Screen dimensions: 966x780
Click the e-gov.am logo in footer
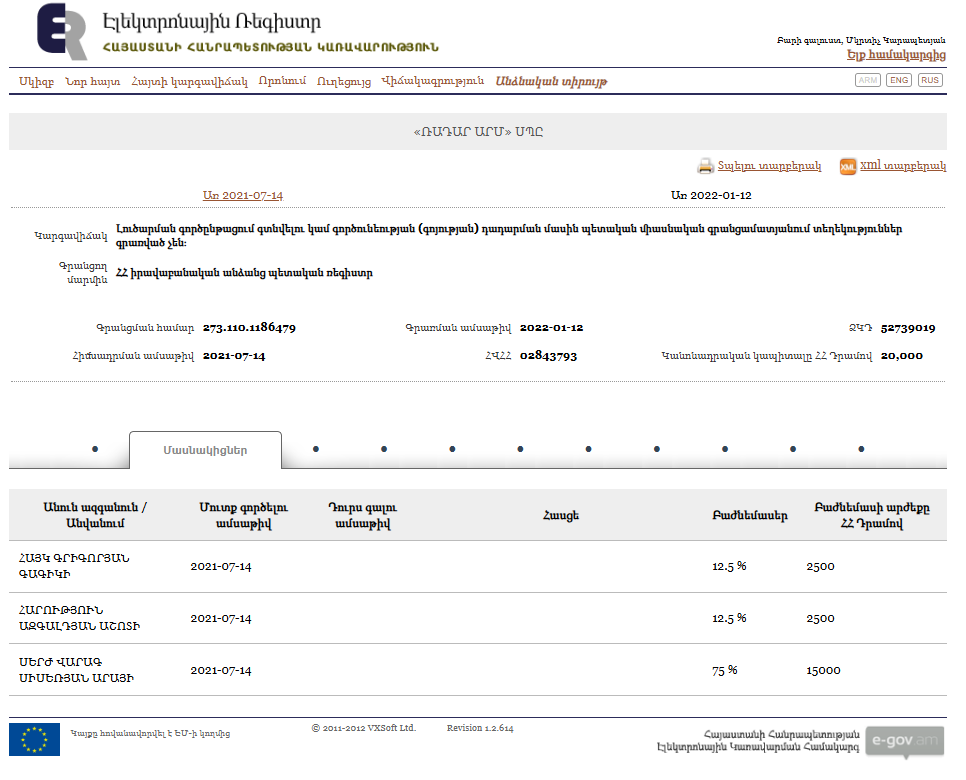903,741
